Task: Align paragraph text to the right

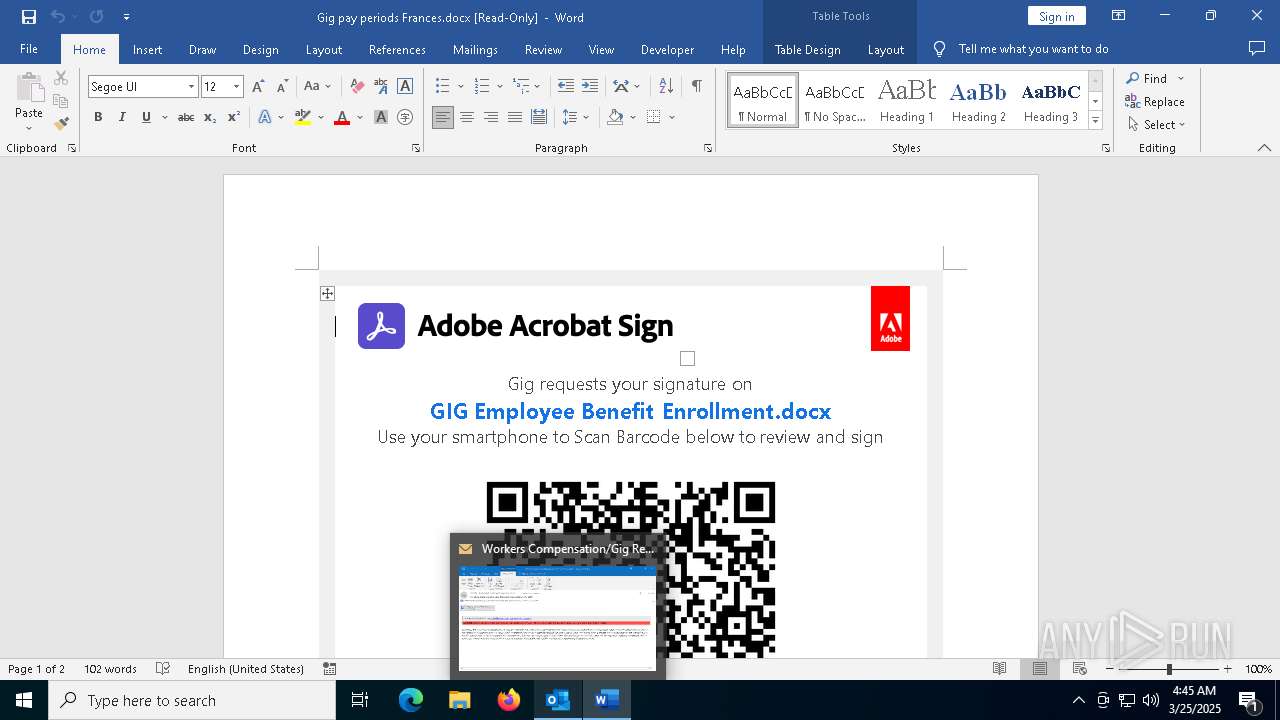Action: click(x=491, y=117)
